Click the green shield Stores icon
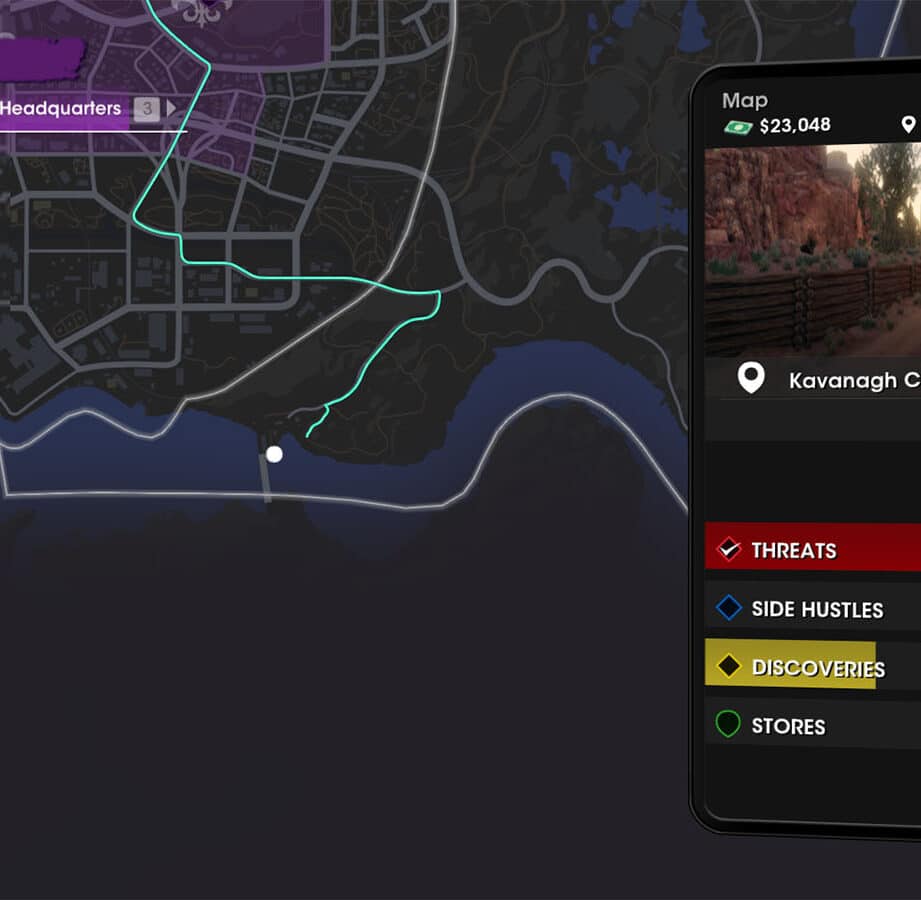The image size is (921, 900). coord(728,724)
